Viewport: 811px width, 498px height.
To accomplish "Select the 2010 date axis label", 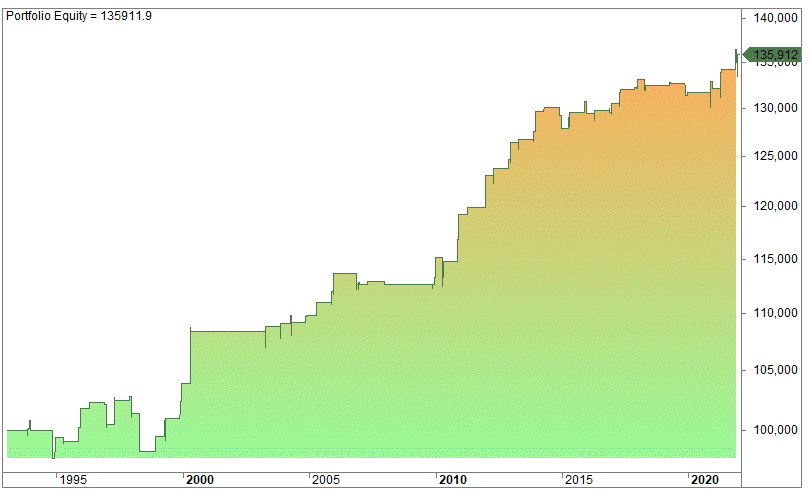I will point(453,480).
